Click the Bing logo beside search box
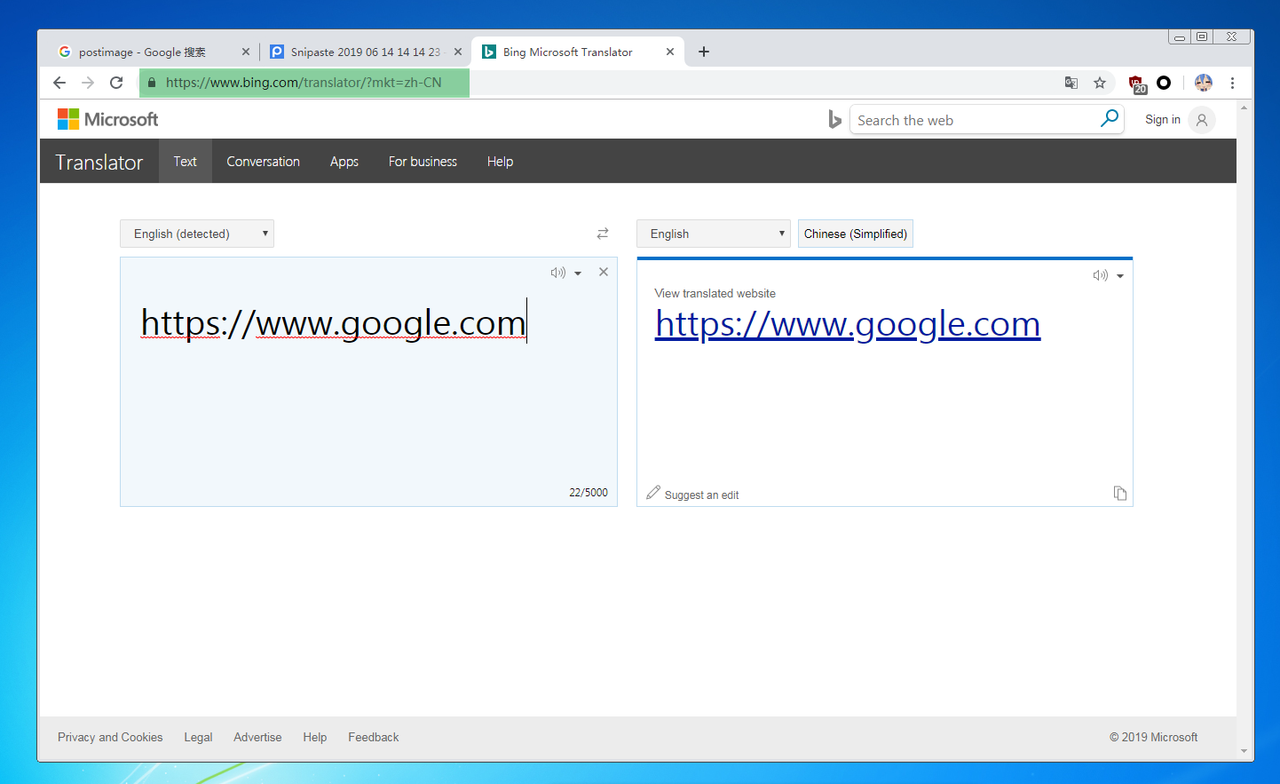Screen dimensions: 1280x784 click(835, 120)
